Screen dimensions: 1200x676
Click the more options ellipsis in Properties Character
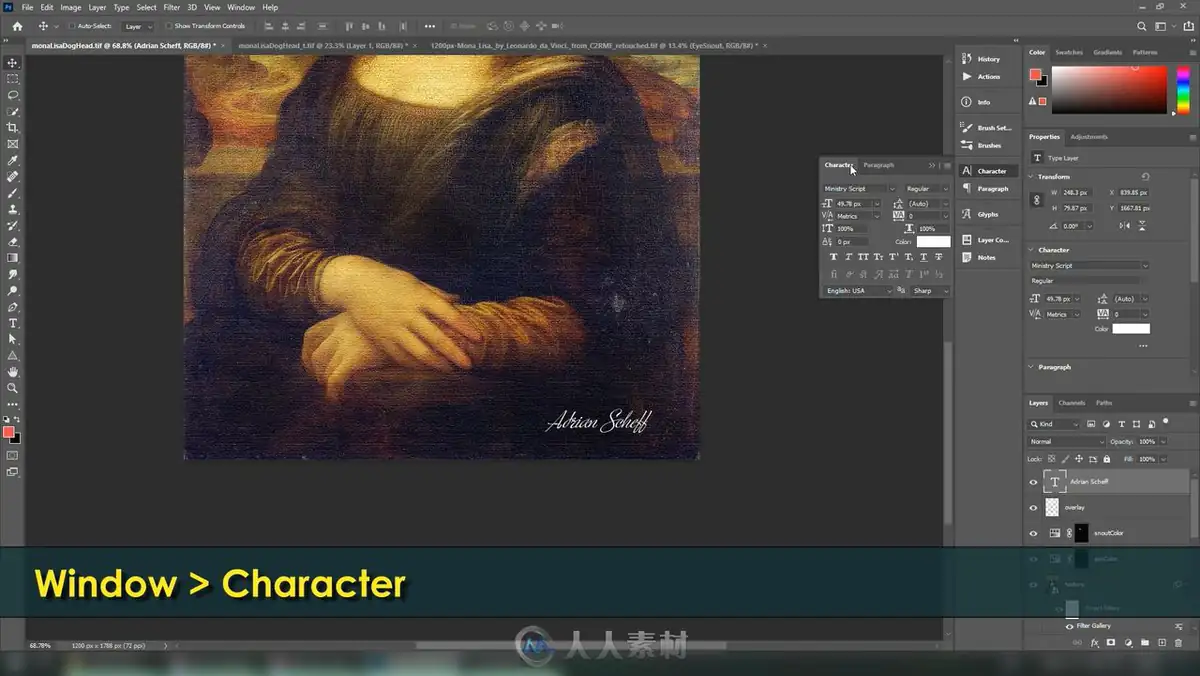pyautogui.click(x=1143, y=346)
